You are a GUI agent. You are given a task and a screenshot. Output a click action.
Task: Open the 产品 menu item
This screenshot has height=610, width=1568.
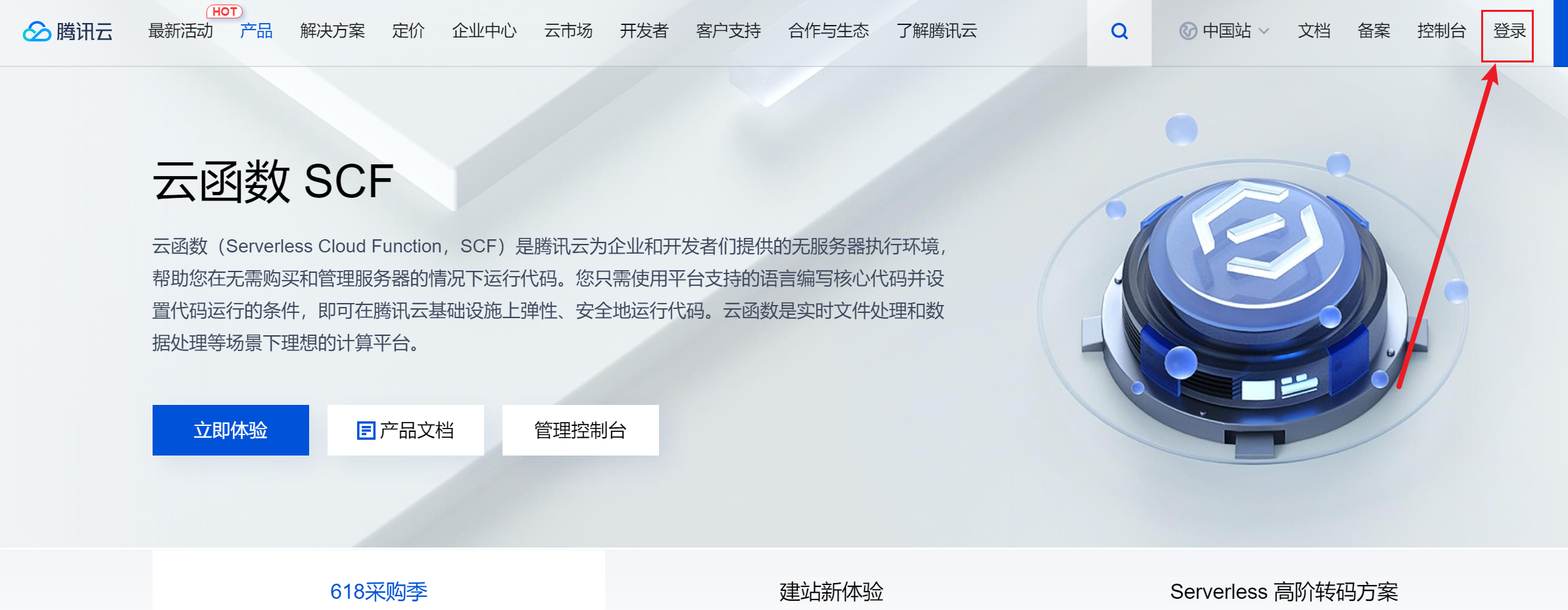[256, 31]
